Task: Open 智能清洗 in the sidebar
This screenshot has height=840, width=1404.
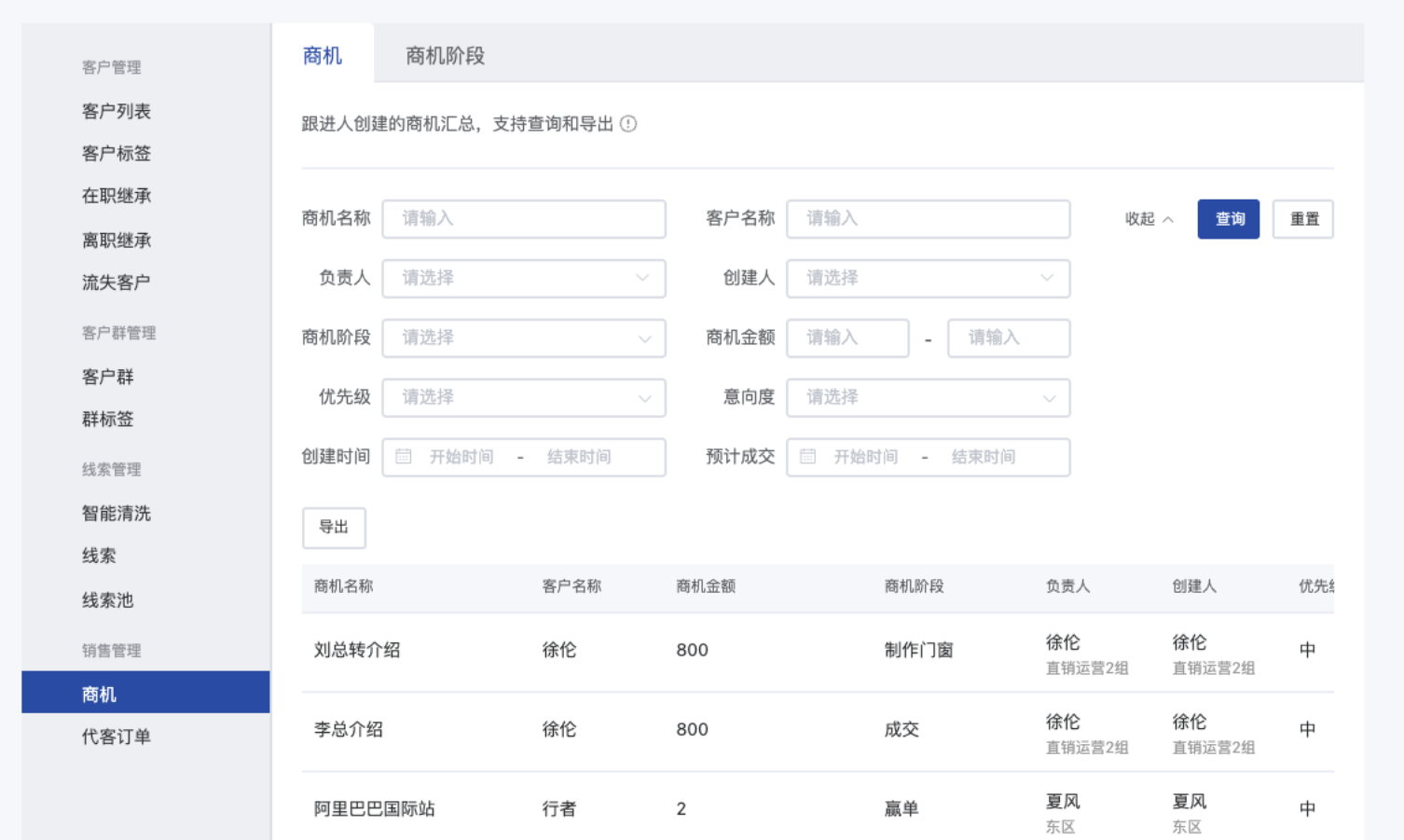Action: [117, 514]
